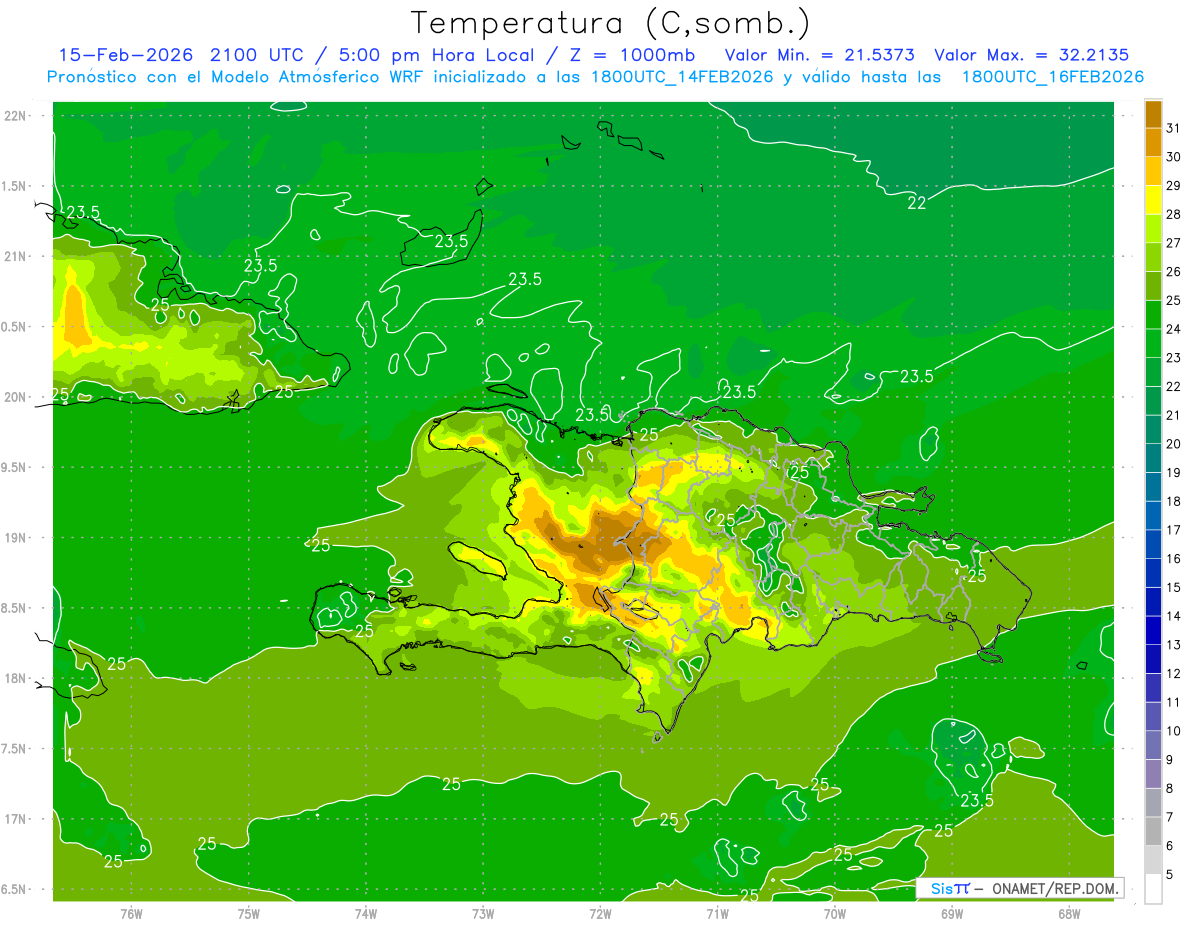
Task: Click the "70W" longitude axis label
Action: pyautogui.click(x=835, y=914)
